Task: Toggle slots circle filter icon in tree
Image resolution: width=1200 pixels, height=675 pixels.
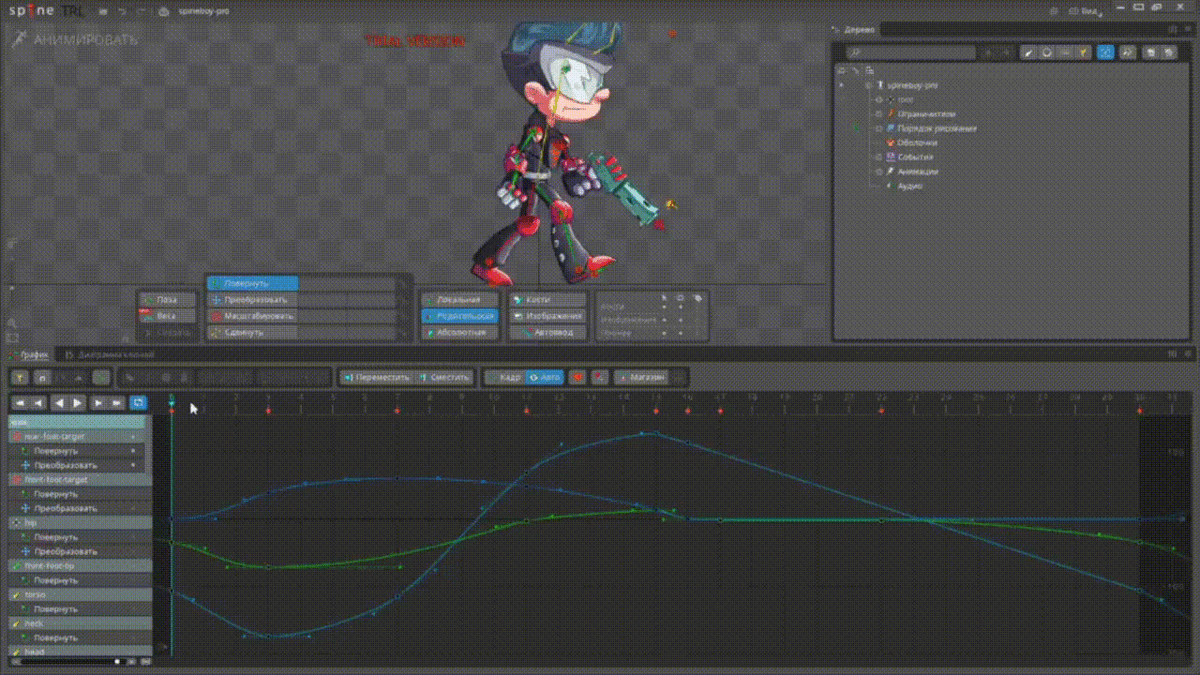Action: pos(1046,53)
